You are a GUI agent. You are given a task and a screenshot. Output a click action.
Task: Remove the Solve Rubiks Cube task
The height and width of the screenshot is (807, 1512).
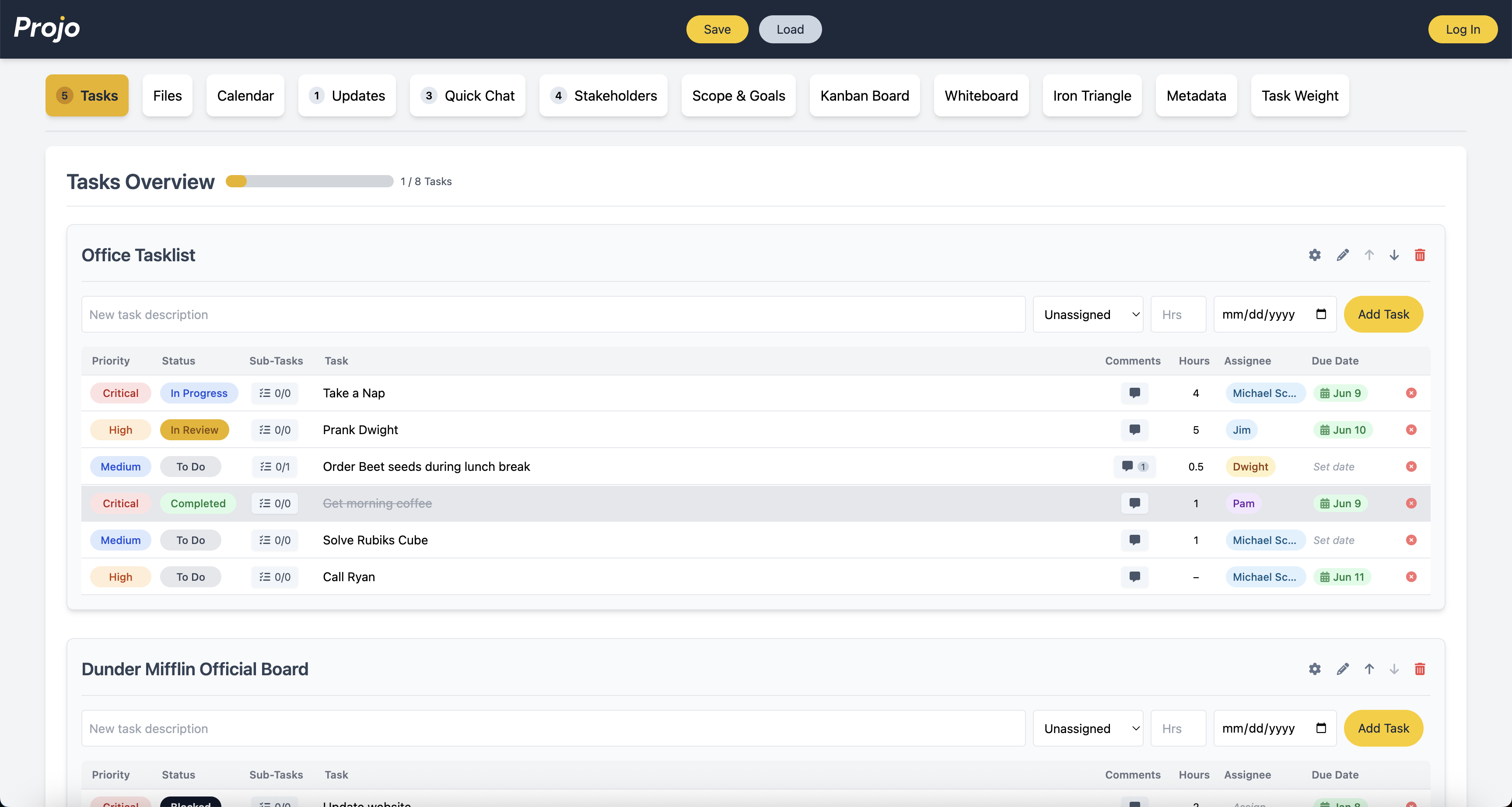click(1411, 540)
